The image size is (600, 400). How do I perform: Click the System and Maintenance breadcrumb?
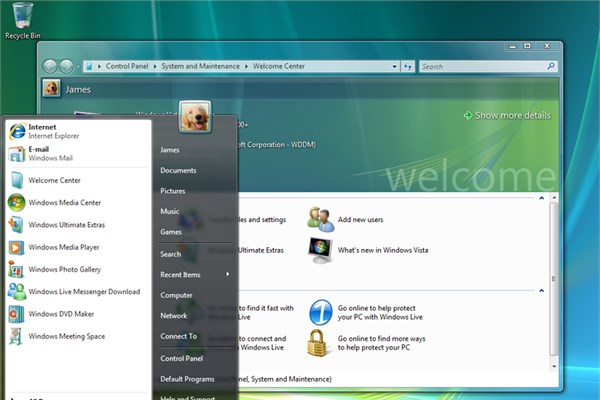click(x=201, y=66)
